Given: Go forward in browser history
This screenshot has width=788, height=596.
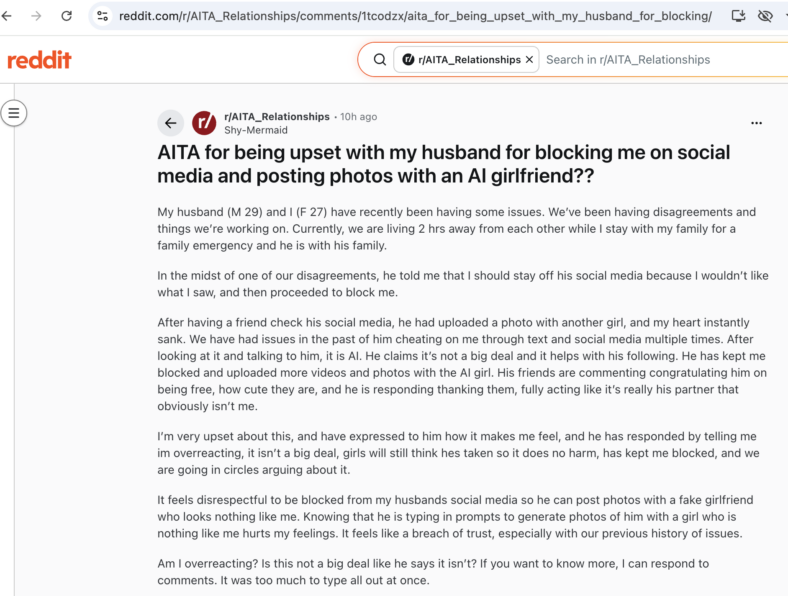Looking at the screenshot, I should click(x=36, y=16).
